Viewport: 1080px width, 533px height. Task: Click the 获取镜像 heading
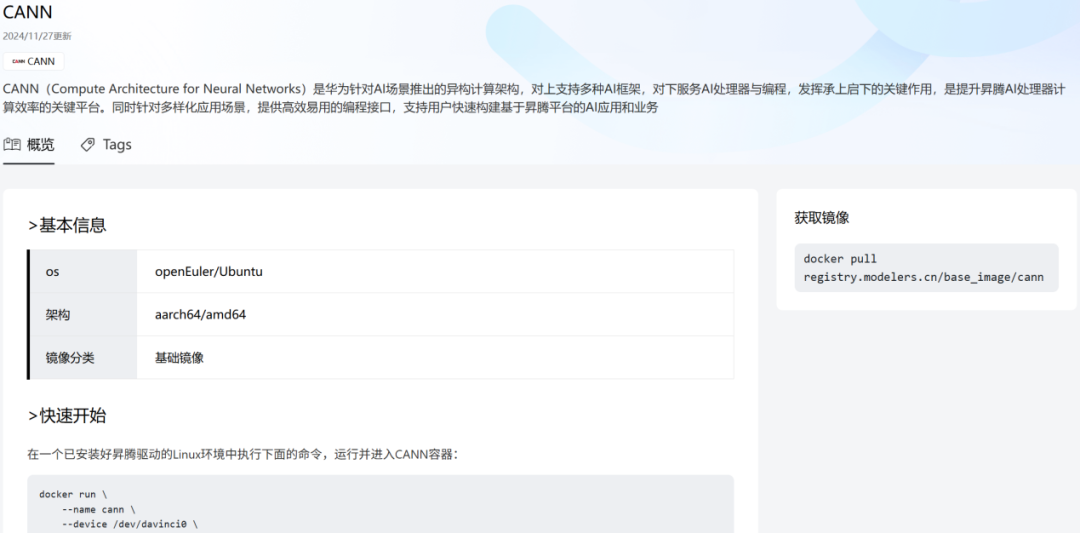pyautogui.click(x=822, y=218)
